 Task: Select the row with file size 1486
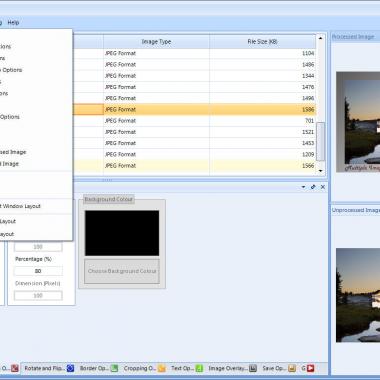click(194, 65)
